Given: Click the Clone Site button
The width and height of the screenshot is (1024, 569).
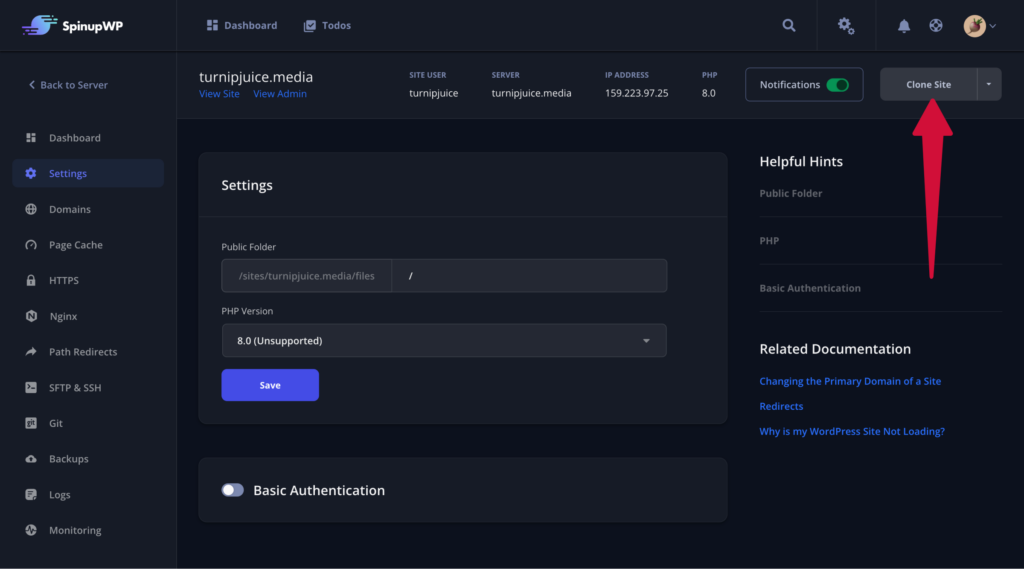Looking at the screenshot, I should pos(928,84).
